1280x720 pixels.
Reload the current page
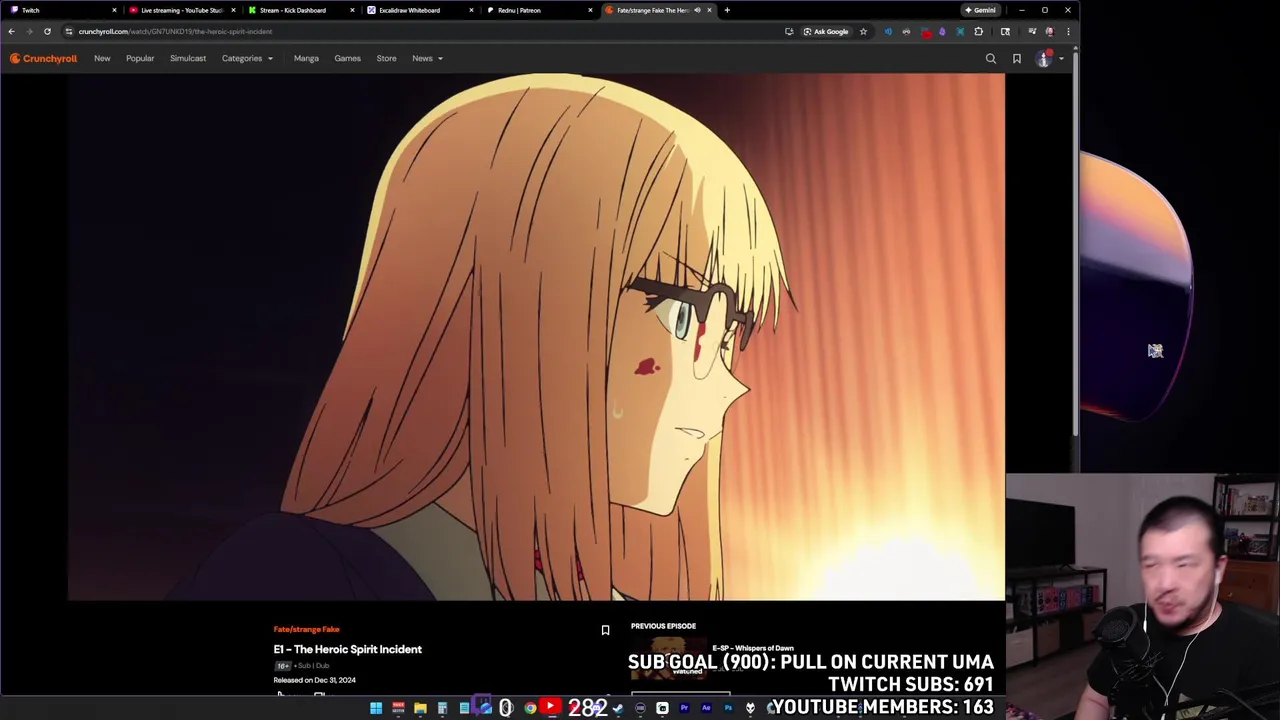tap(47, 31)
